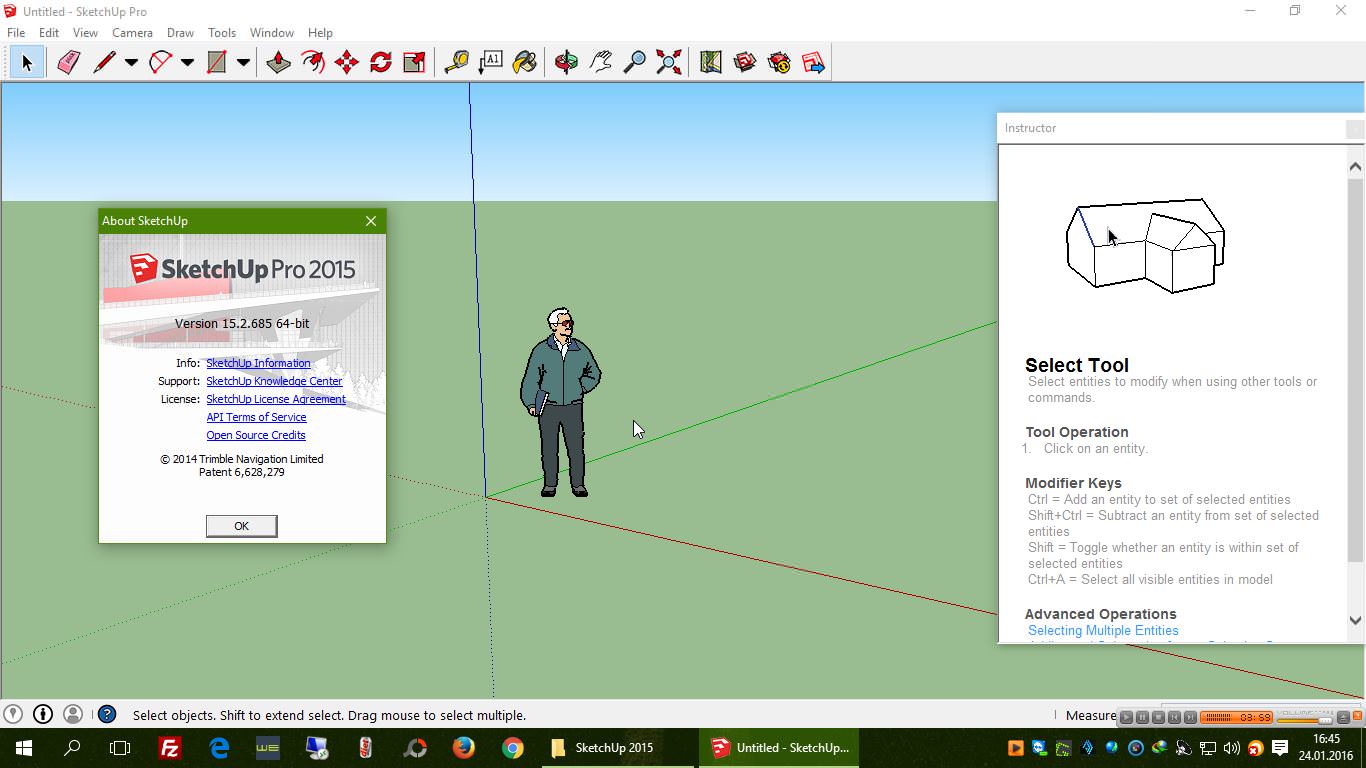Close the Instructor panel

coord(1355,129)
